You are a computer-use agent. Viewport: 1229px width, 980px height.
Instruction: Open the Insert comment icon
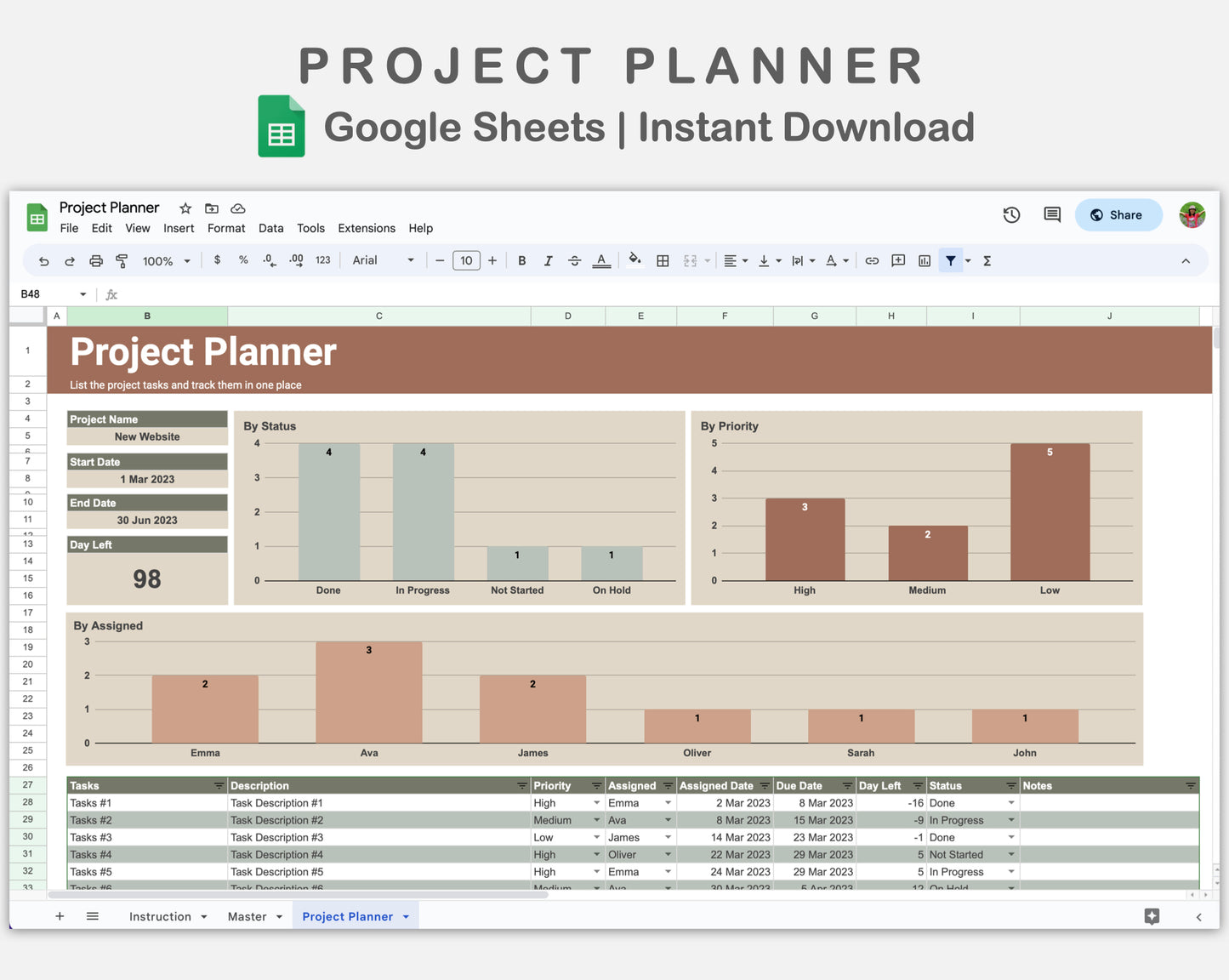(x=898, y=260)
